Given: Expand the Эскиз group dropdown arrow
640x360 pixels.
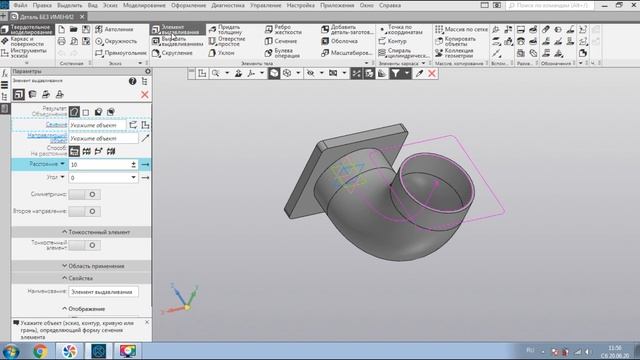Looking at the screenshot, I should (140, 63).
